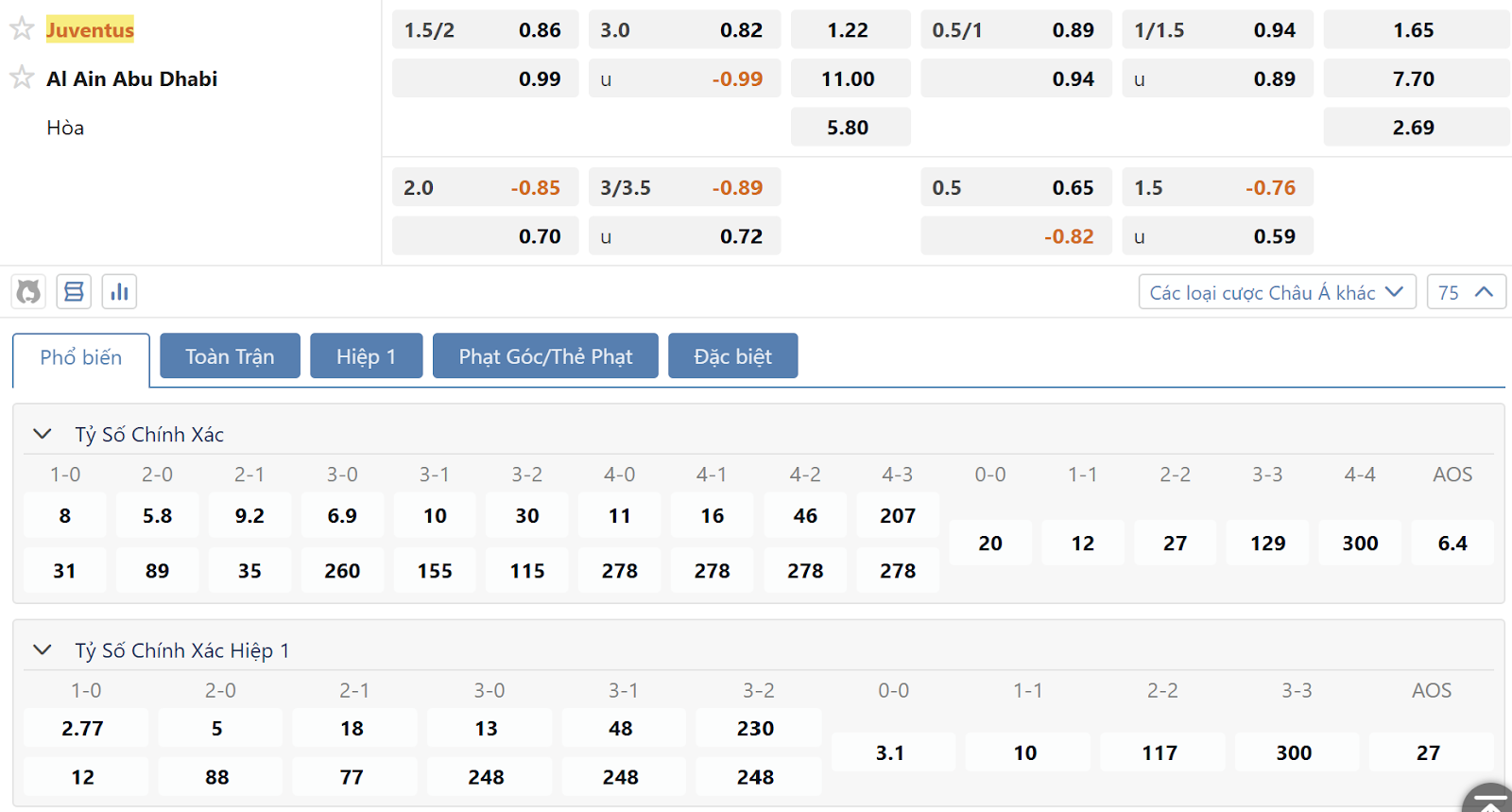The width and height of the screenshot is (1512, 812).
Task: Open the Phạt Góc/Thẻ Phạt tab
Action: coord(545,356)
